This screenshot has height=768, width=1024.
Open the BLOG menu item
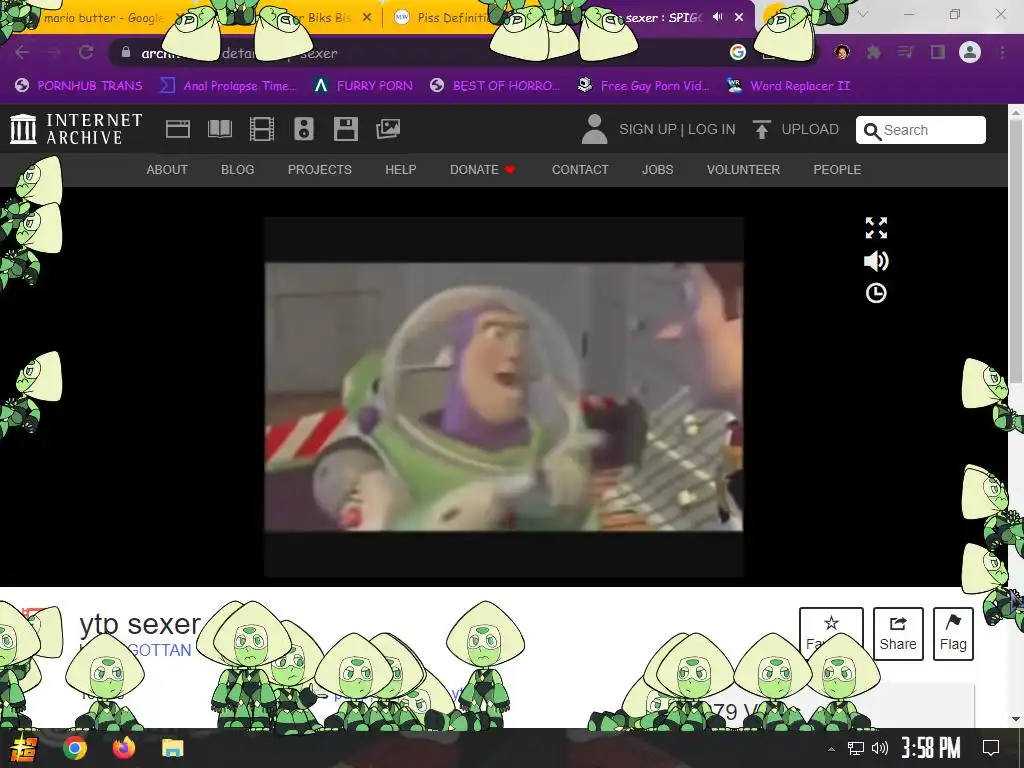tap(237, 170)
